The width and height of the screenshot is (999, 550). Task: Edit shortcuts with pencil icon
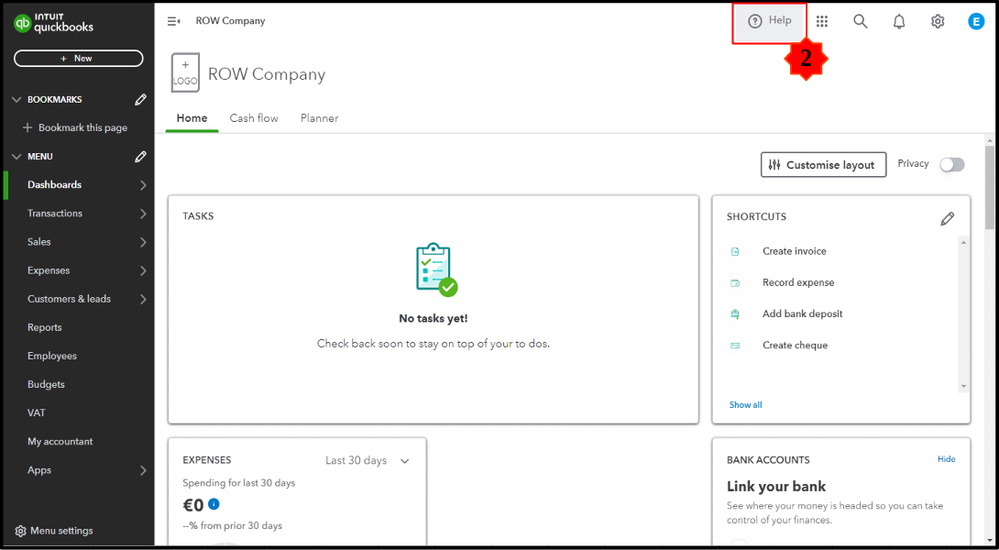click(x=947, y=218)
